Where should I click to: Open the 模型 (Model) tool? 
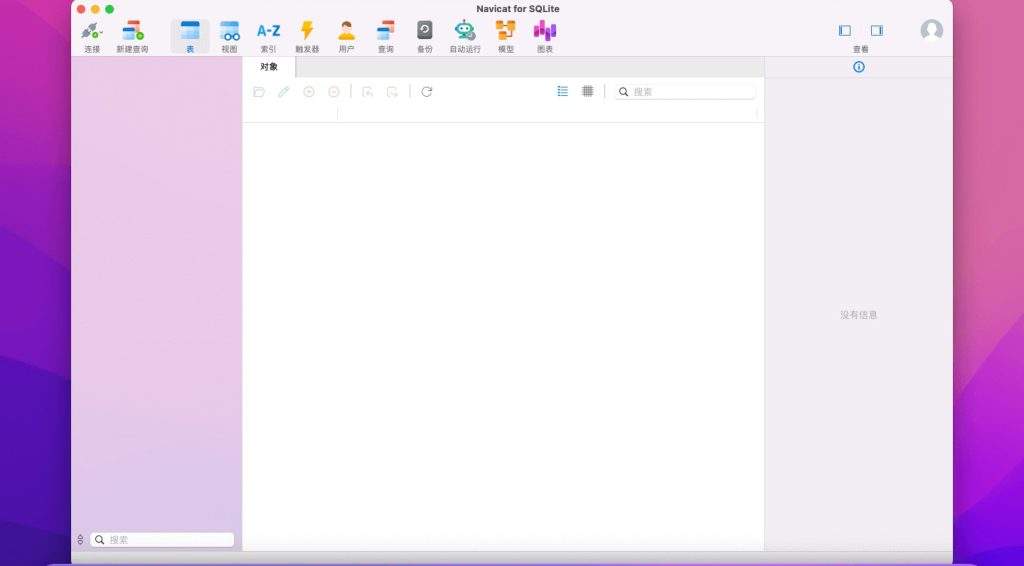505,31
